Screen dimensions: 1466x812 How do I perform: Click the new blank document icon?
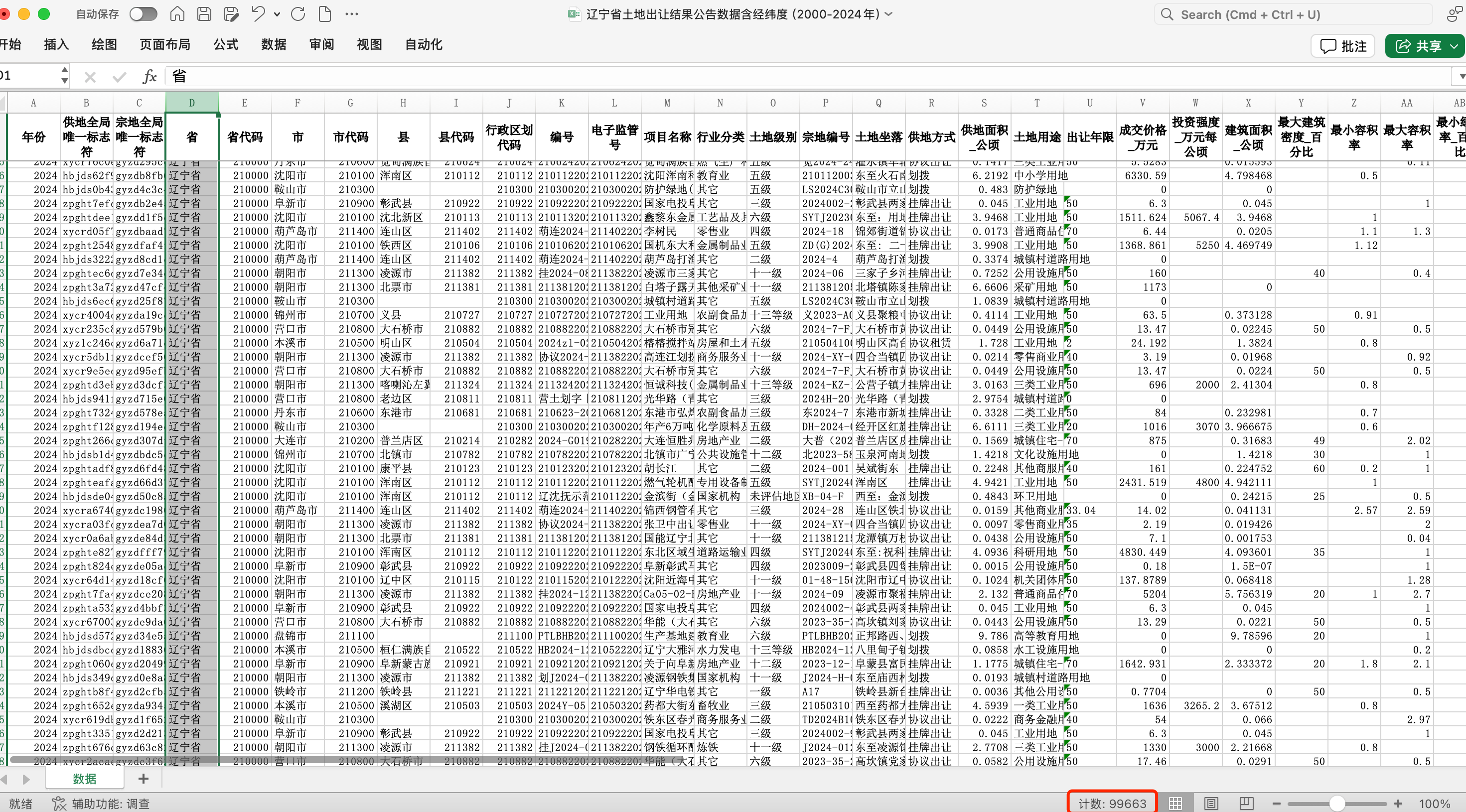click(325, 14)
